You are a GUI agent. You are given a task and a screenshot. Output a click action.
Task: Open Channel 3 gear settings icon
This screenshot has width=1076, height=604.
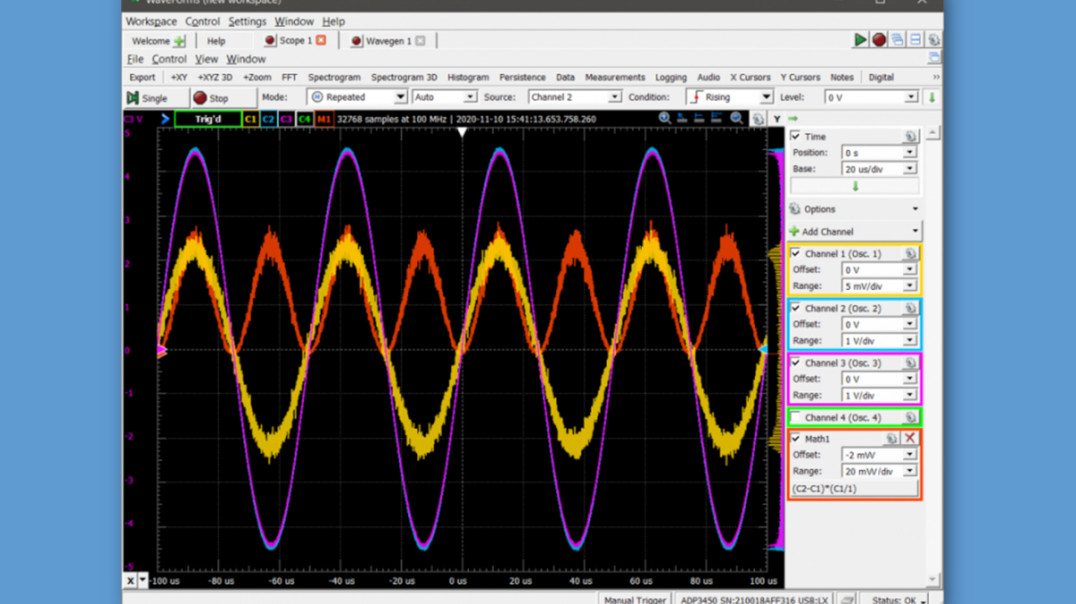point(910,363)
